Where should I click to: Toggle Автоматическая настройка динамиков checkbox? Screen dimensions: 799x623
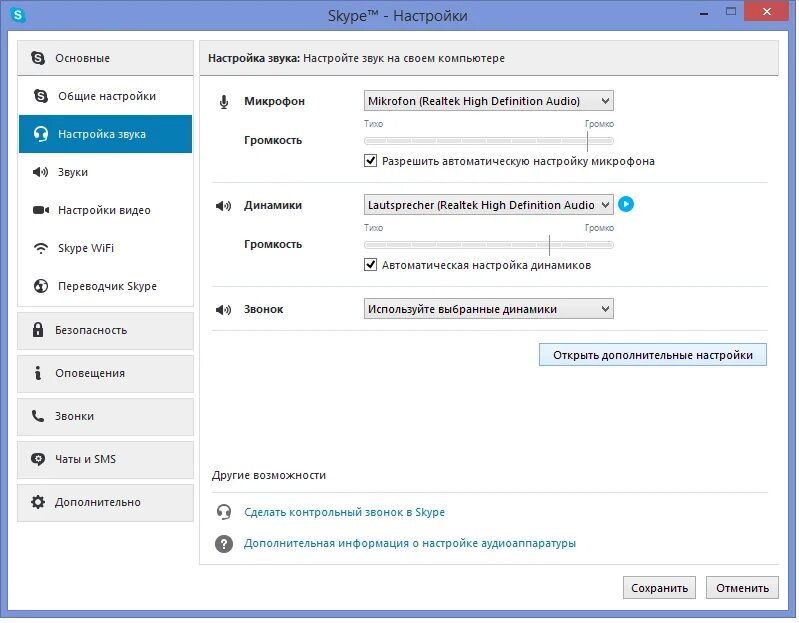tap(370, 265)
